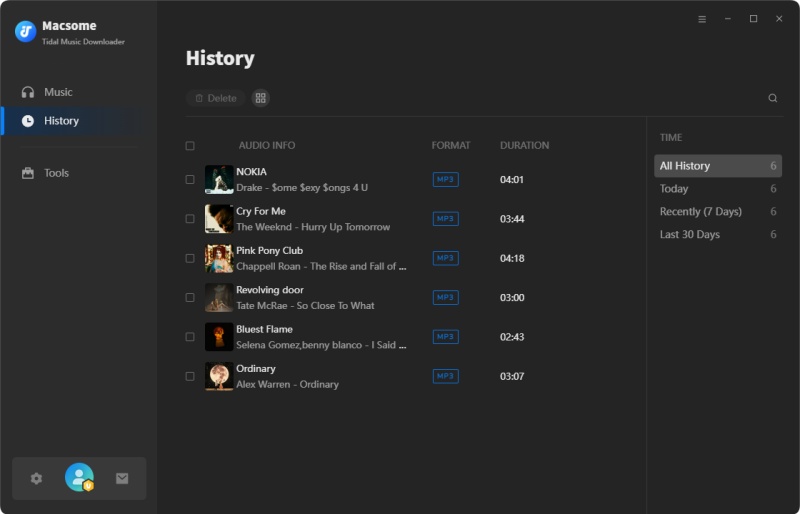Click the Cry For Me album thumbnail
Screen dimensions: 800x514
click(x=219, y=219)
